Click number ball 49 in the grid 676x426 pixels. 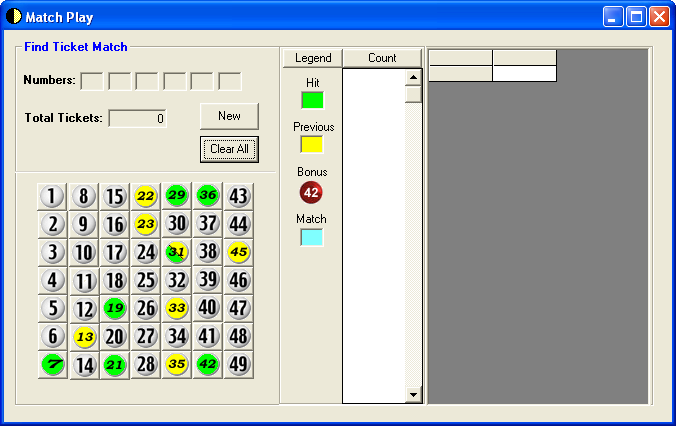pyautogui.click(x=239, y=365)
